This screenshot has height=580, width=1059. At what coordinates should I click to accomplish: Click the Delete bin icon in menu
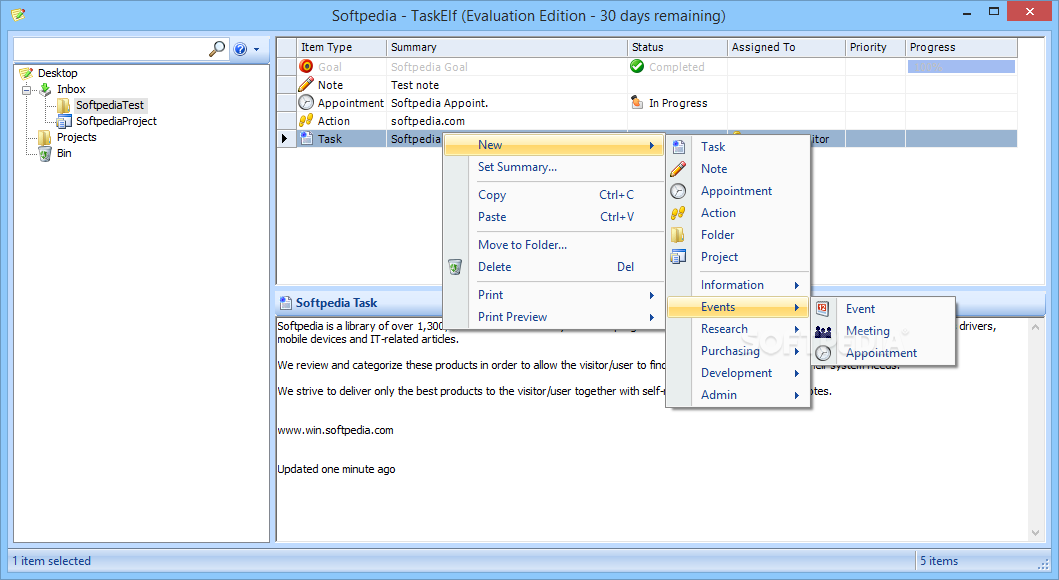(x=455, y=267)
